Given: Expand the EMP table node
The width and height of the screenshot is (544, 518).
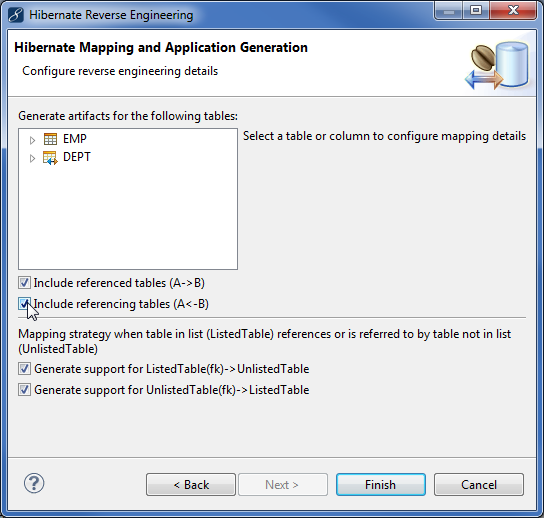Looking at the screenshot, I should pos(32,140).
